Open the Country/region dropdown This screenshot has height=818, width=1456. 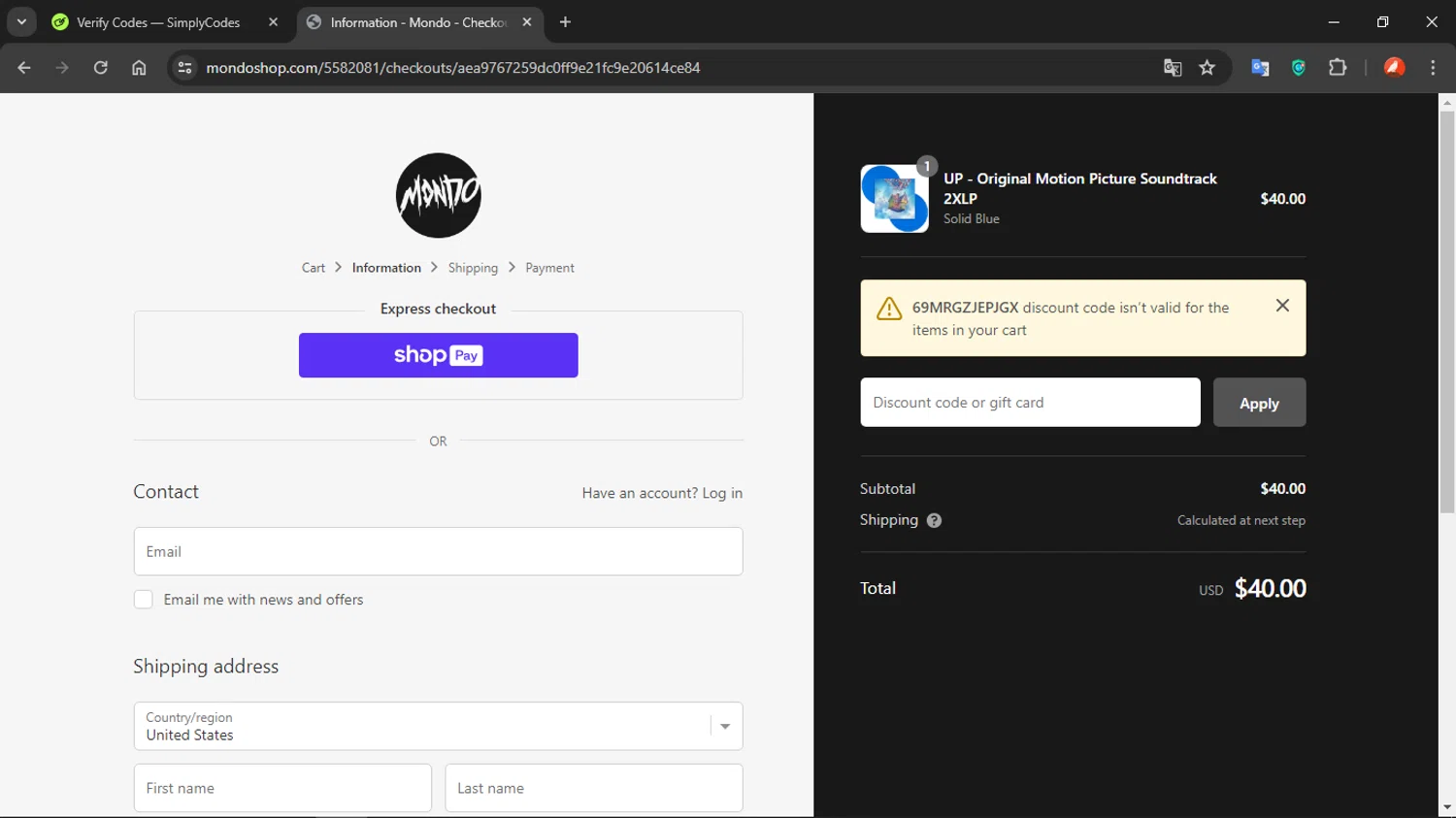(x=439, y=726)
